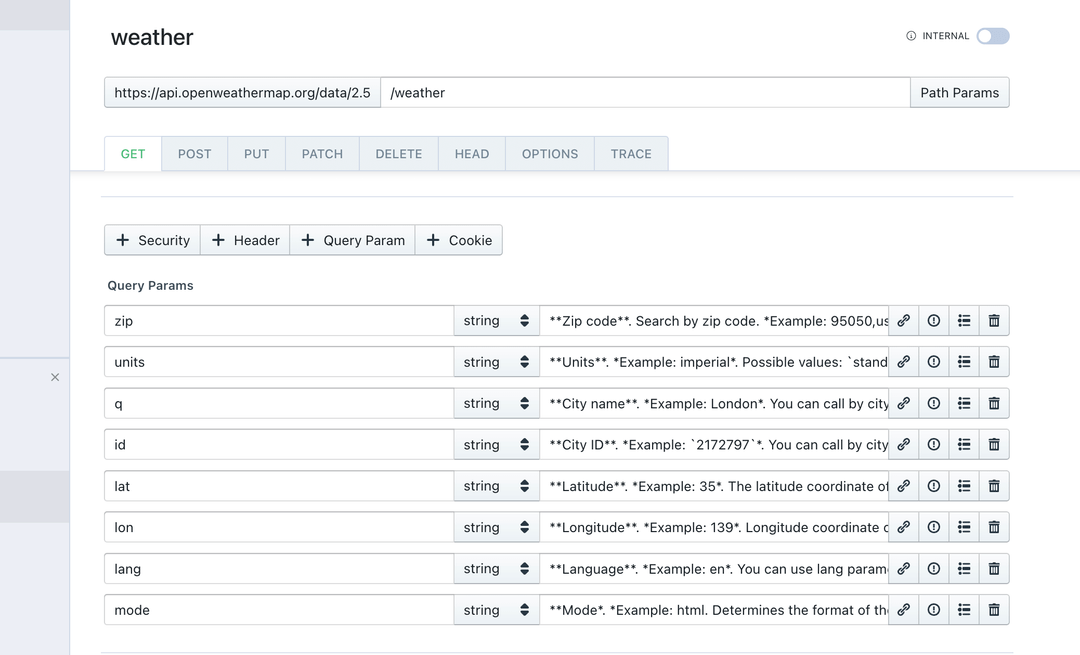
Task: Expand the type selector for mode parameter
Action: click(x=496, y=610)
